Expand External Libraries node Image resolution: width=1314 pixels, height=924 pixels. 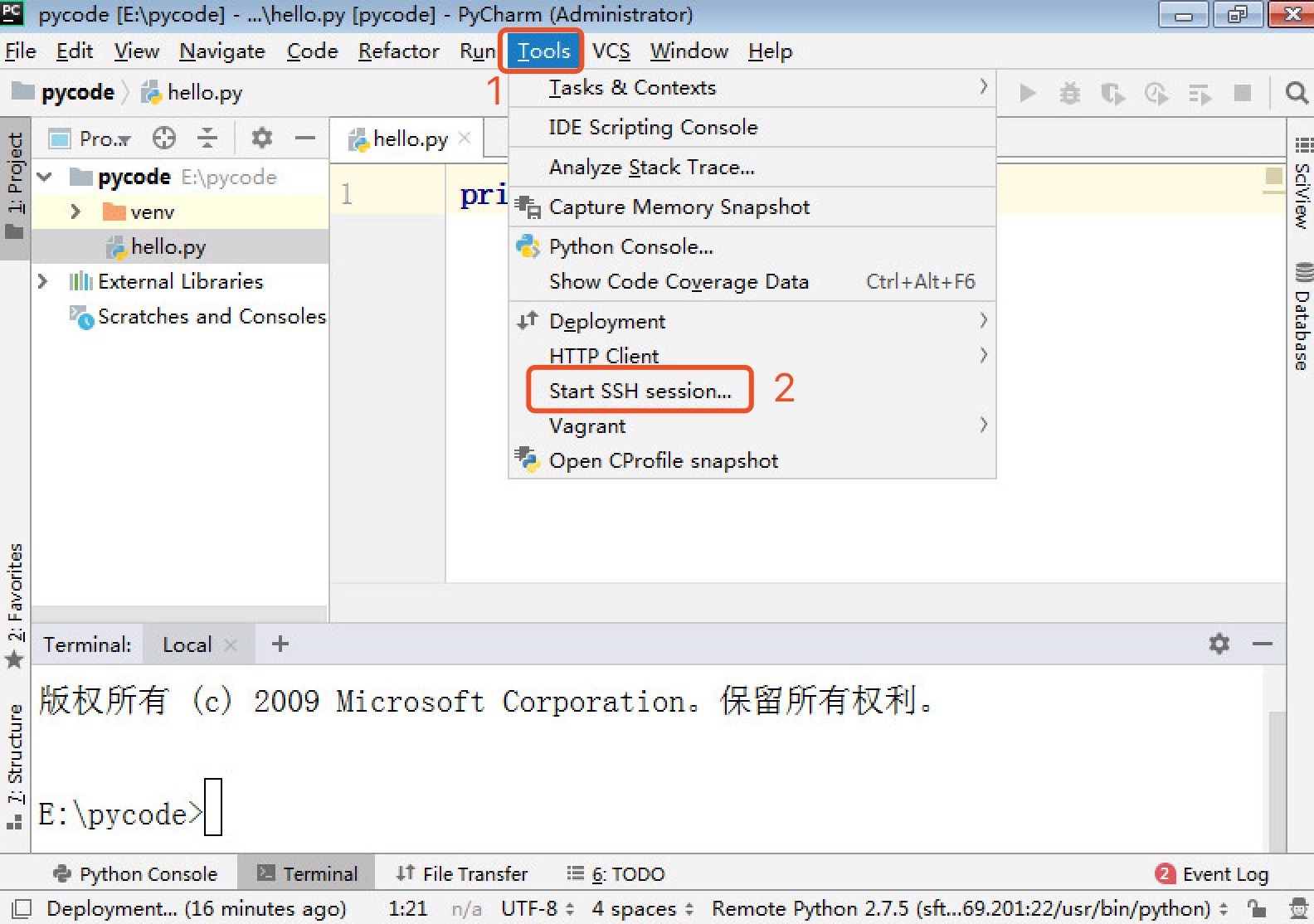(43, 281)
